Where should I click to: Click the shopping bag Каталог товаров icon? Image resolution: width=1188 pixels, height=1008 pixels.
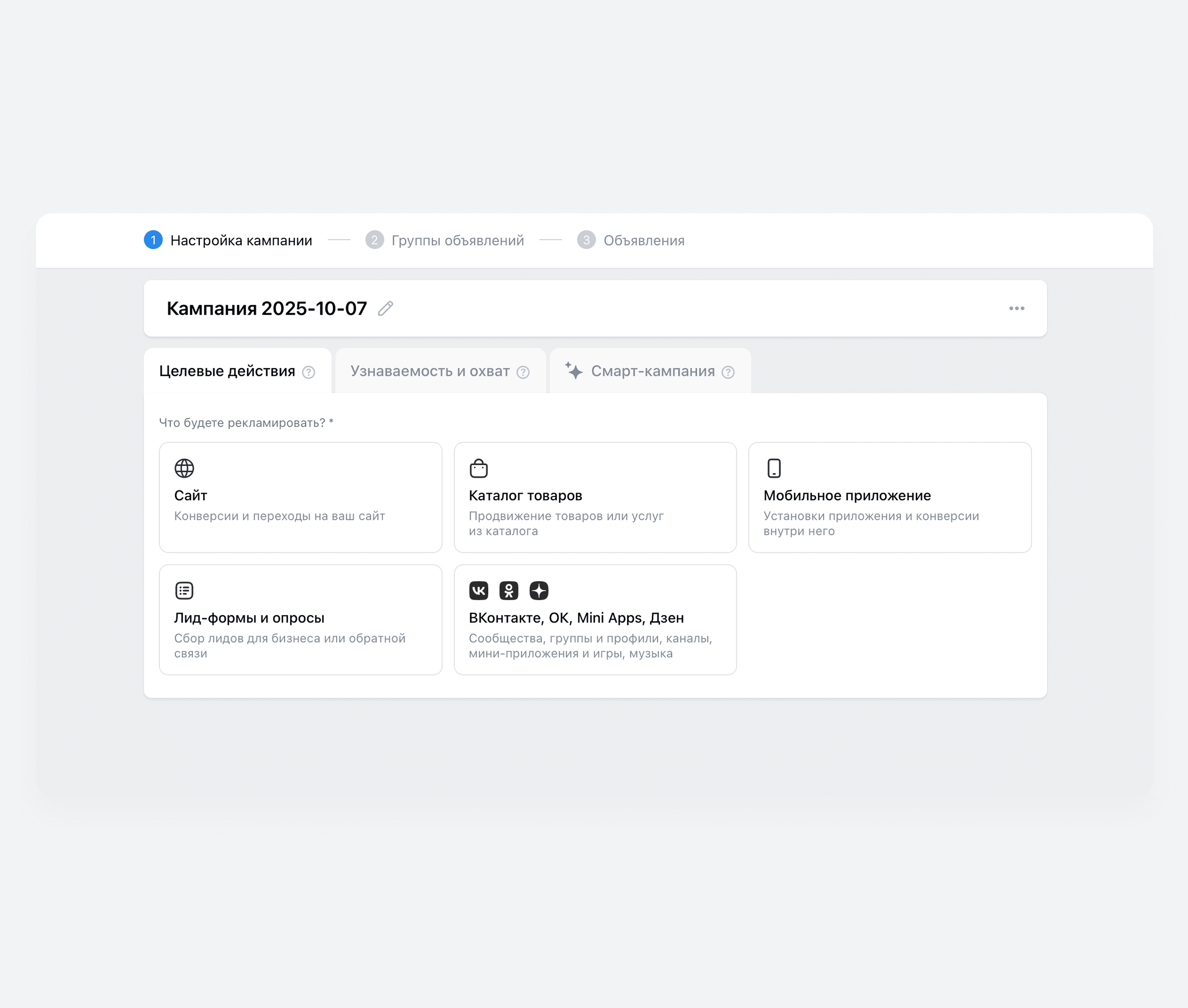[479, 469]
